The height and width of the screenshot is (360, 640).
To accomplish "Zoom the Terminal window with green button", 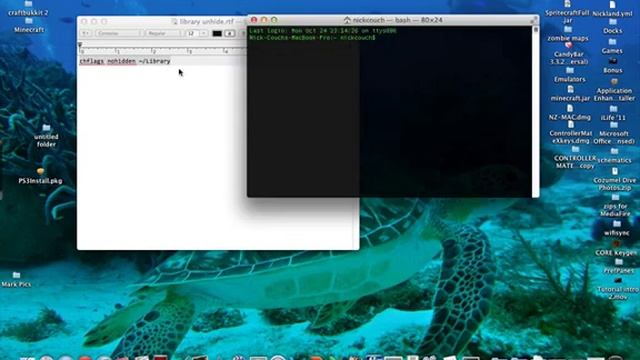I will pos(274,20).
